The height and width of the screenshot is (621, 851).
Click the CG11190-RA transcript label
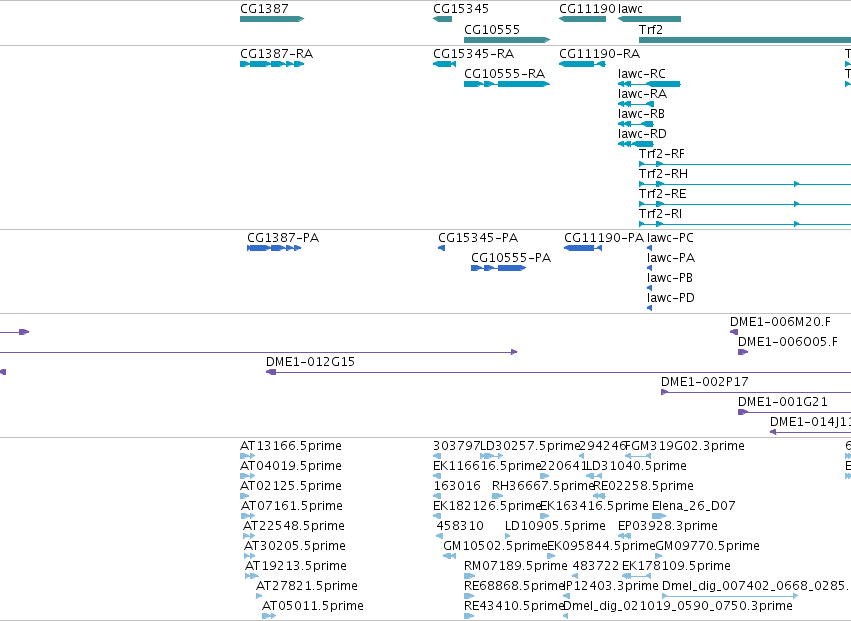[599, 54]
